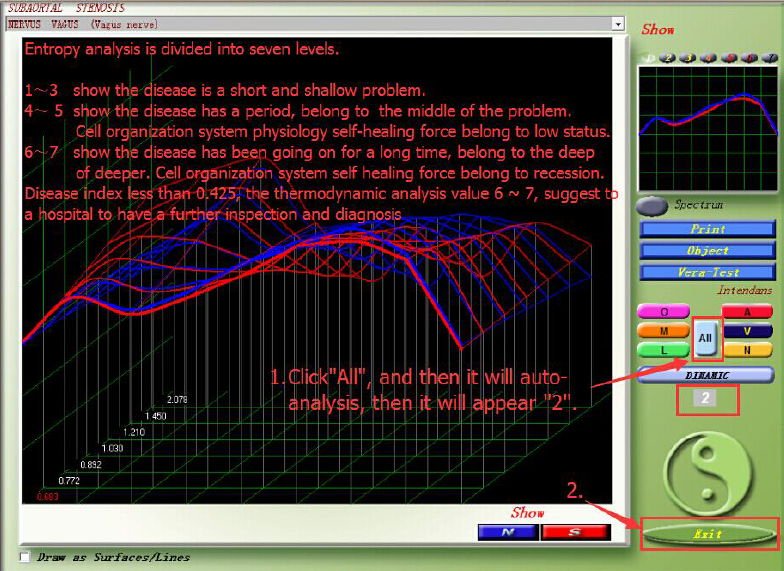Click the 1.030 axis value label
Viewport: 784px width, 571px height.
coord(112,448)
